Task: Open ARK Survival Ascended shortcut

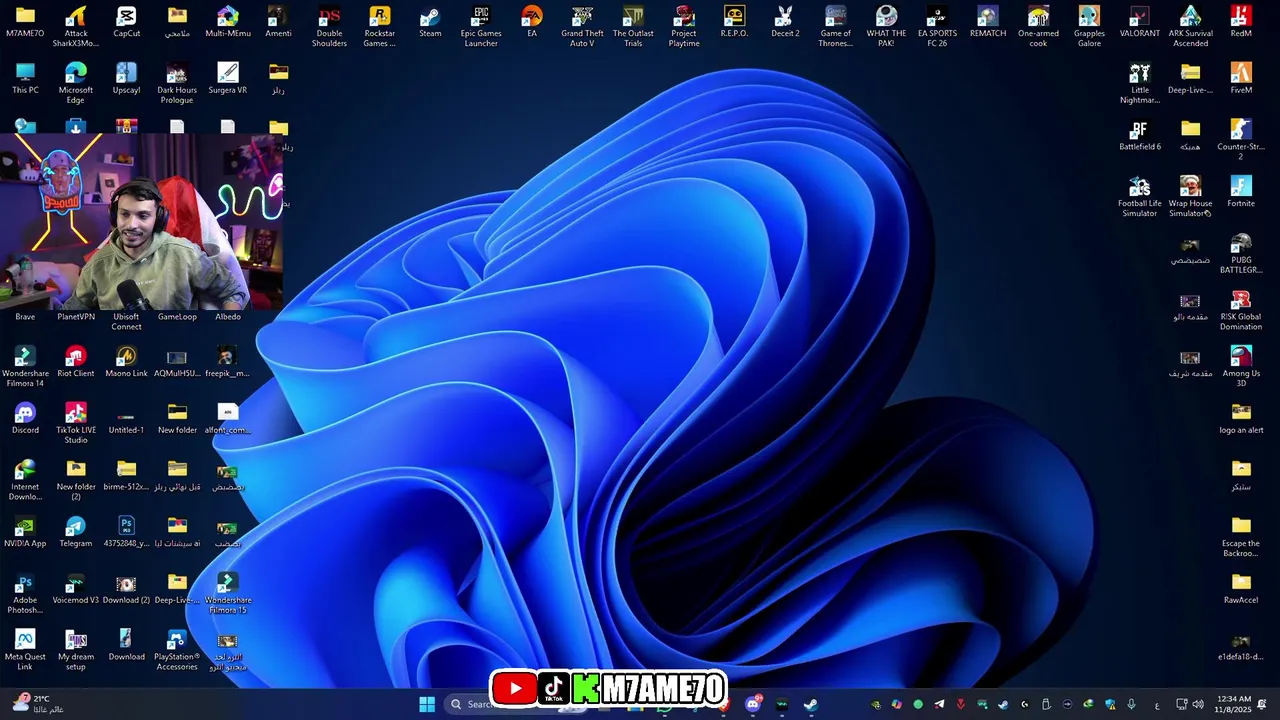Action: (1190, 26)
